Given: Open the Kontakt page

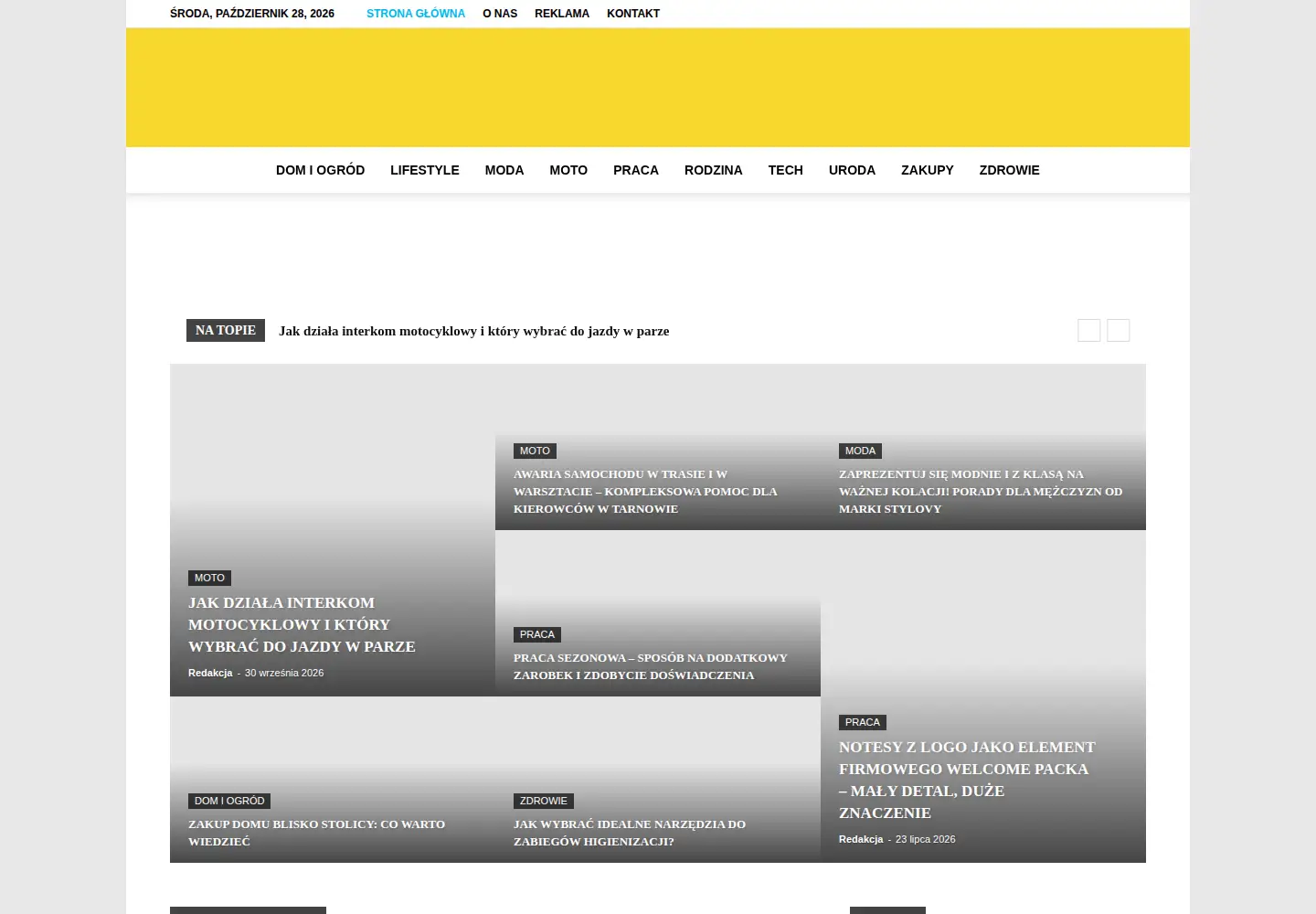Looking at the screenshot, I should 633,14.
